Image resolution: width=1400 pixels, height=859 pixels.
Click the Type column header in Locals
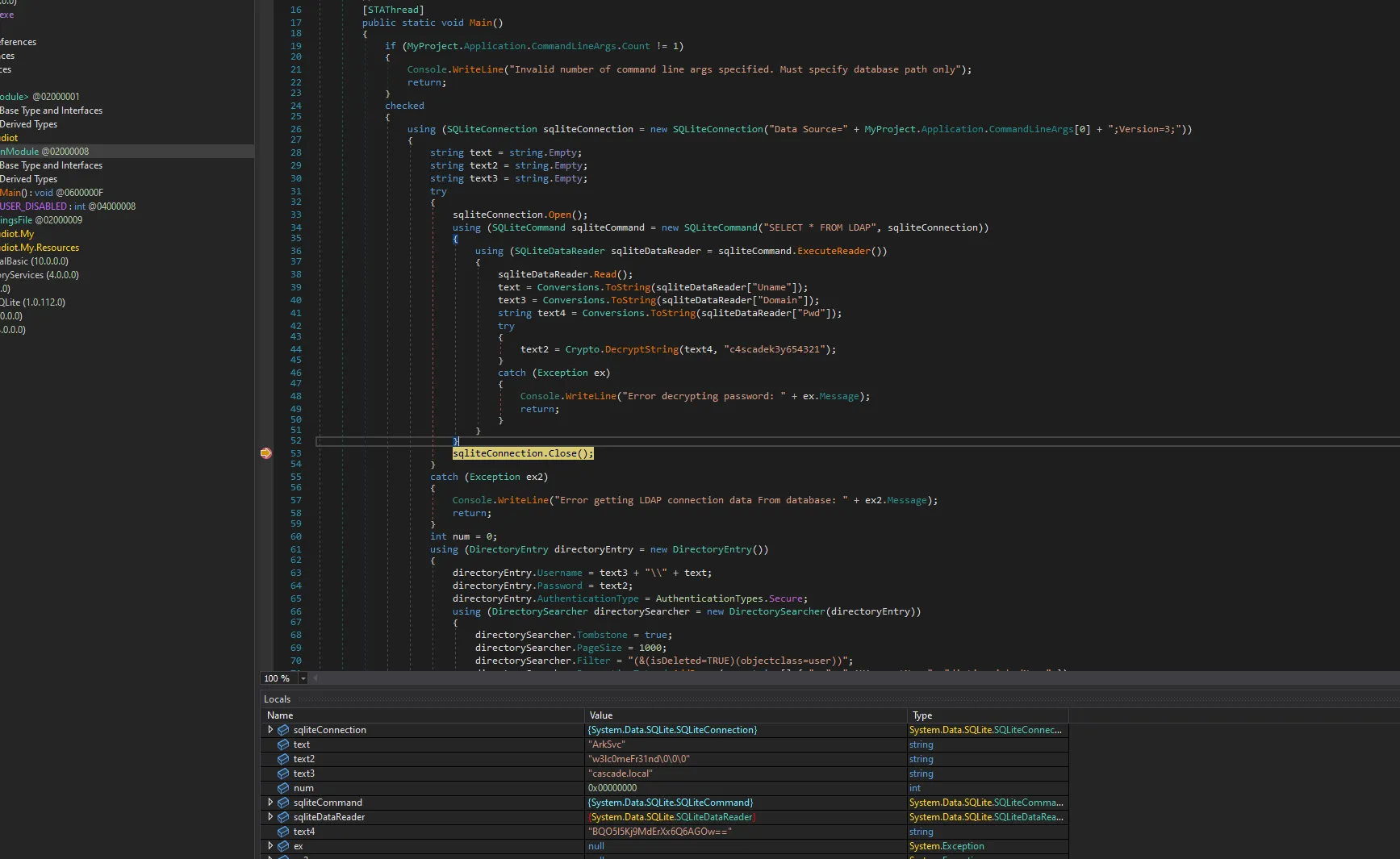(x=988, y=715)
